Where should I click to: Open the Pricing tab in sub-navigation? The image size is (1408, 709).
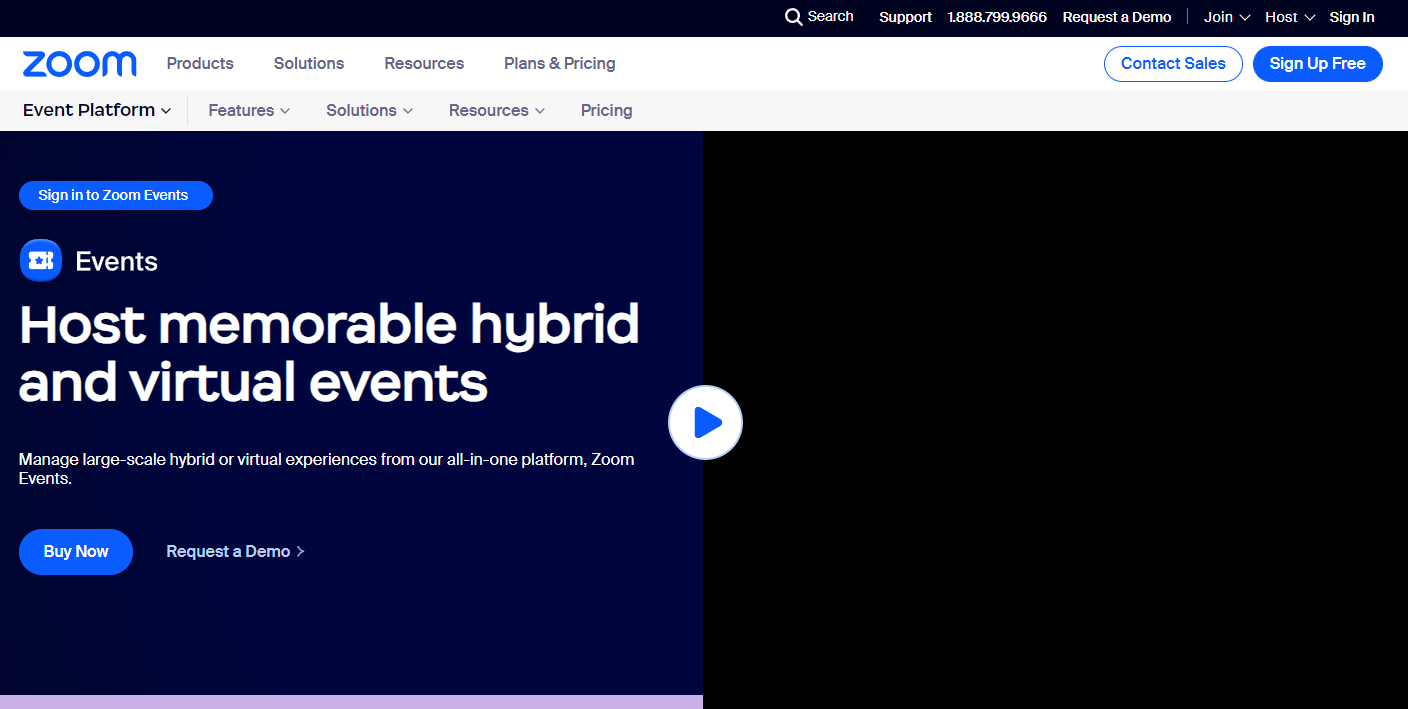pyautogui.click(x=607, y=111)
